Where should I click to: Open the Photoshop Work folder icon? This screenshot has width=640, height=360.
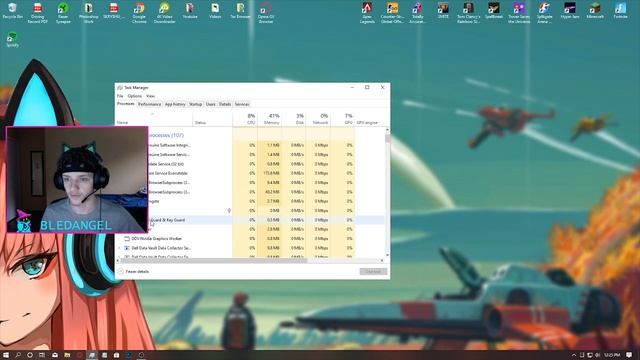88,12
